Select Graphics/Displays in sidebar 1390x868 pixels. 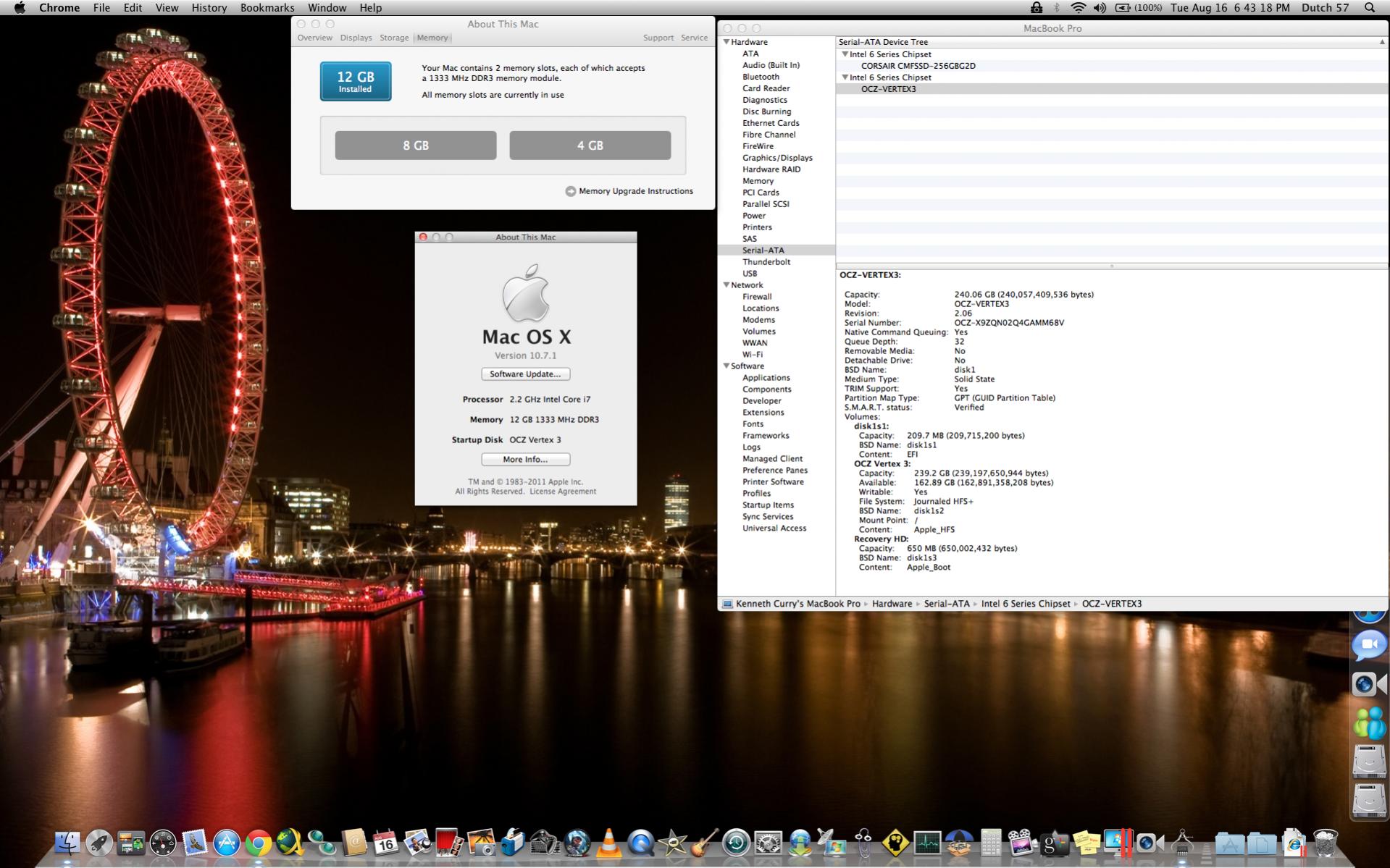click(x=777, y=158)
